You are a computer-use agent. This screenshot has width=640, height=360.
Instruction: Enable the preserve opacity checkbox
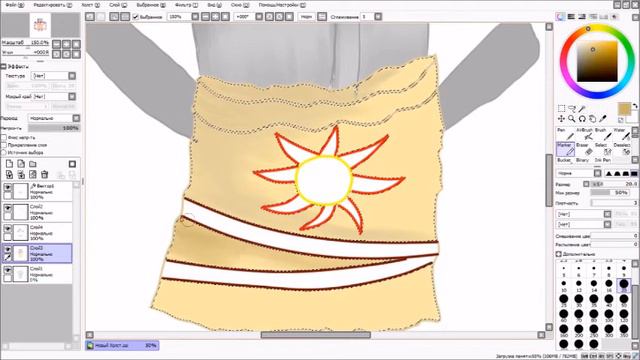(x=4, y=138)
